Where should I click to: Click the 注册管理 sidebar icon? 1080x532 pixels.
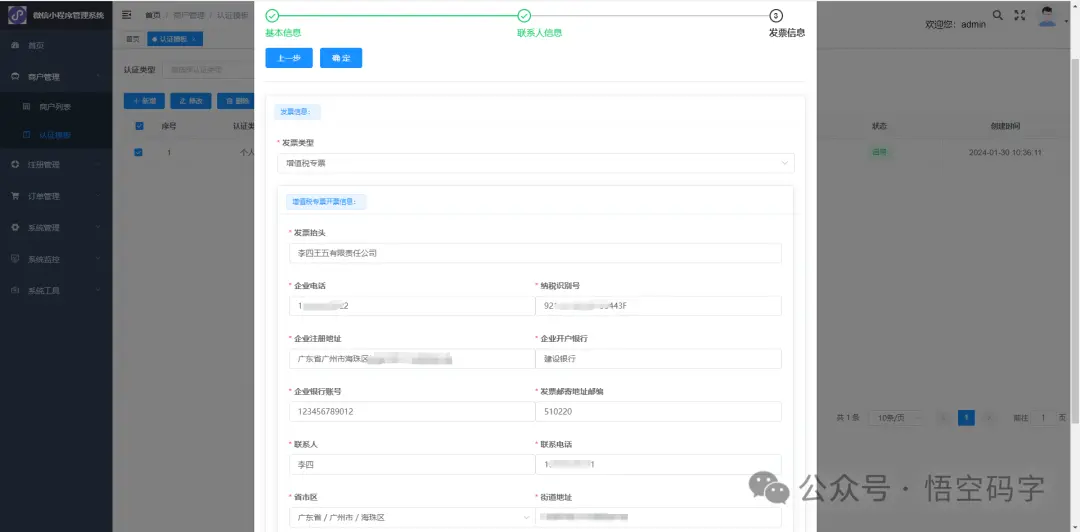(x=15, y=165)
